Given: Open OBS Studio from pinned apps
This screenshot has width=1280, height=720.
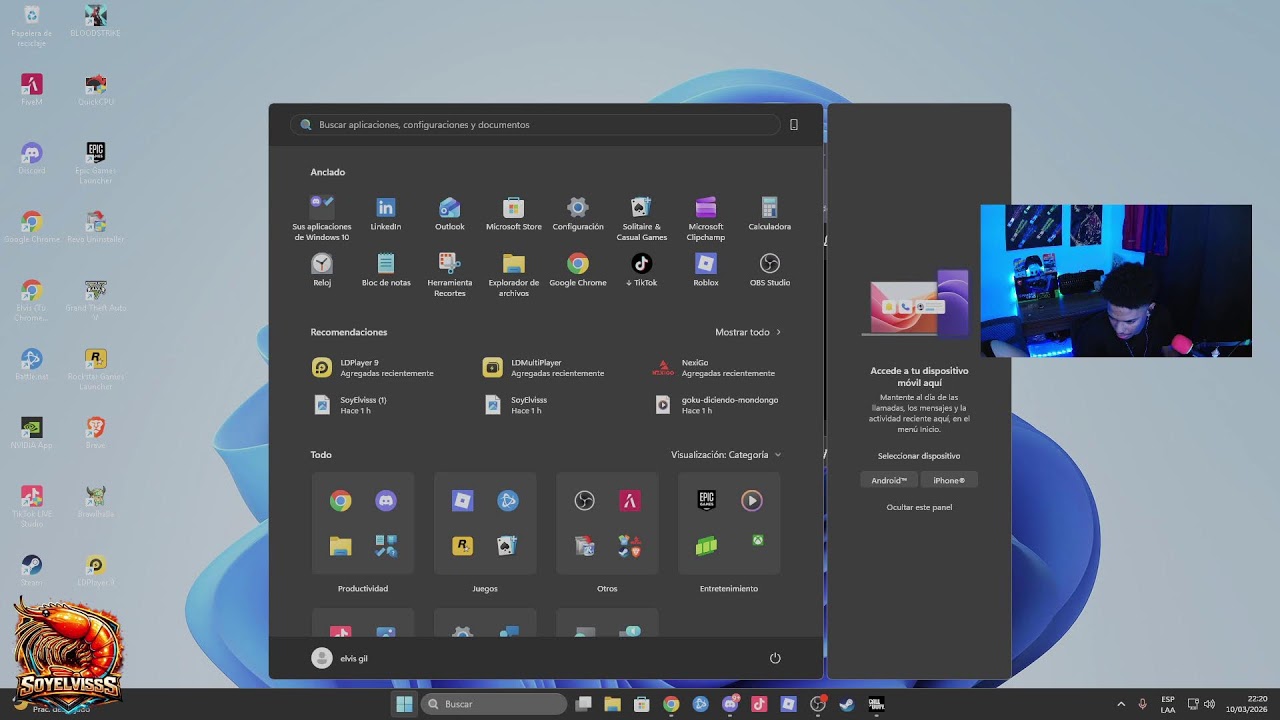Looking at the screenshot, I should coord(770,270).
